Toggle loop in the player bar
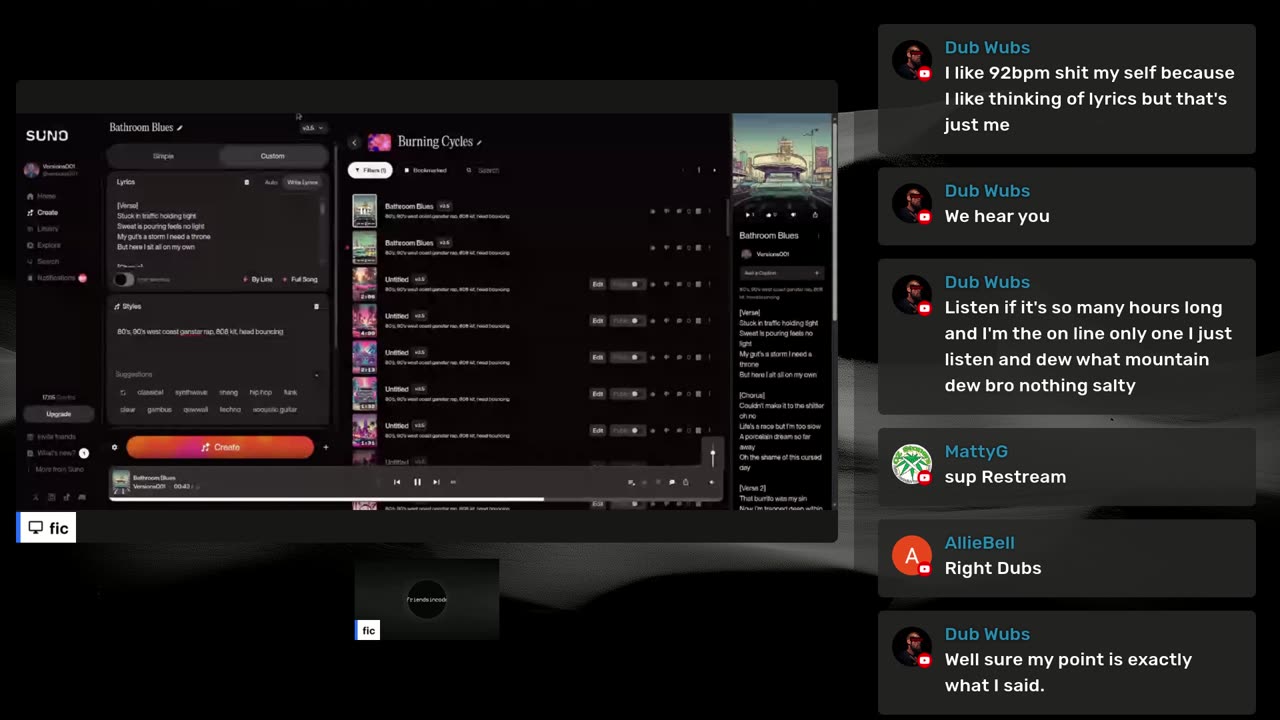The image size is (1280, 720). (453, 482)
